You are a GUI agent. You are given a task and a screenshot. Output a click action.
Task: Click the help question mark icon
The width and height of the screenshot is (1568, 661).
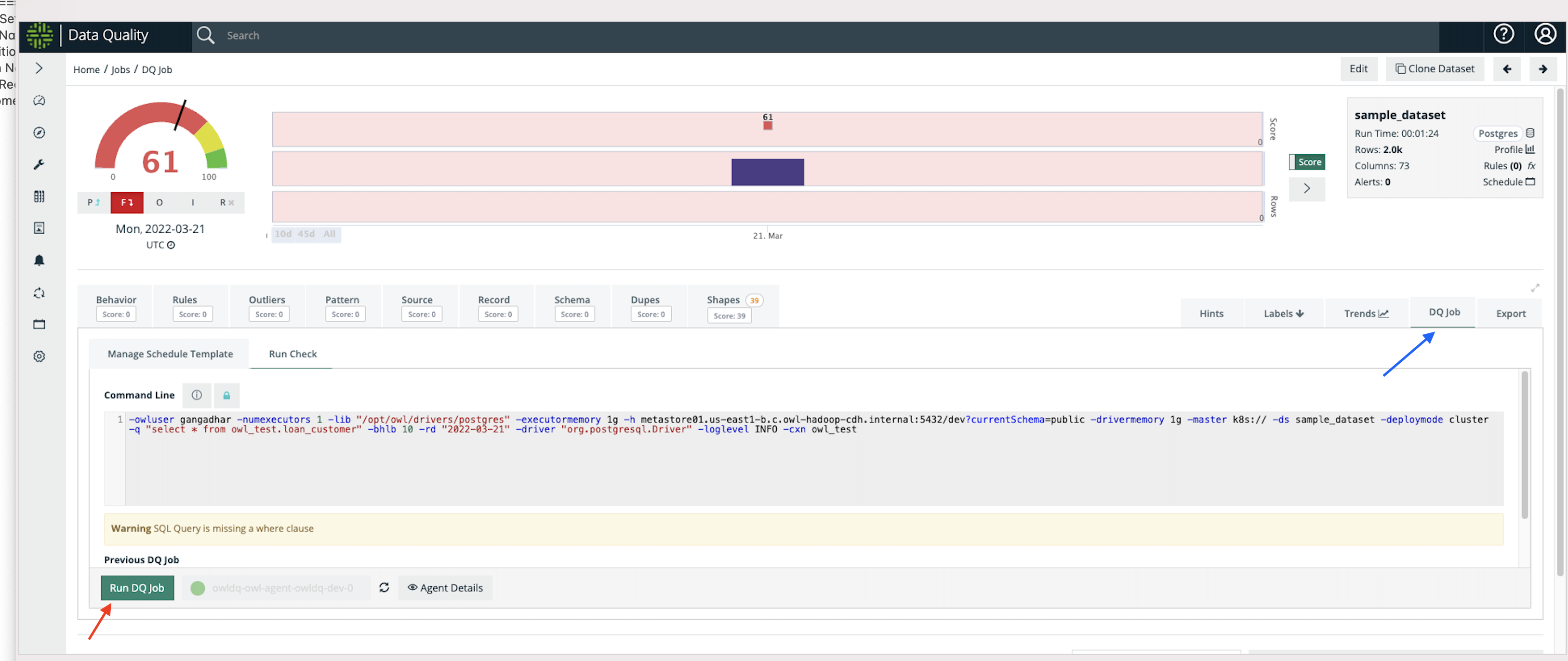coord(1503,34)
